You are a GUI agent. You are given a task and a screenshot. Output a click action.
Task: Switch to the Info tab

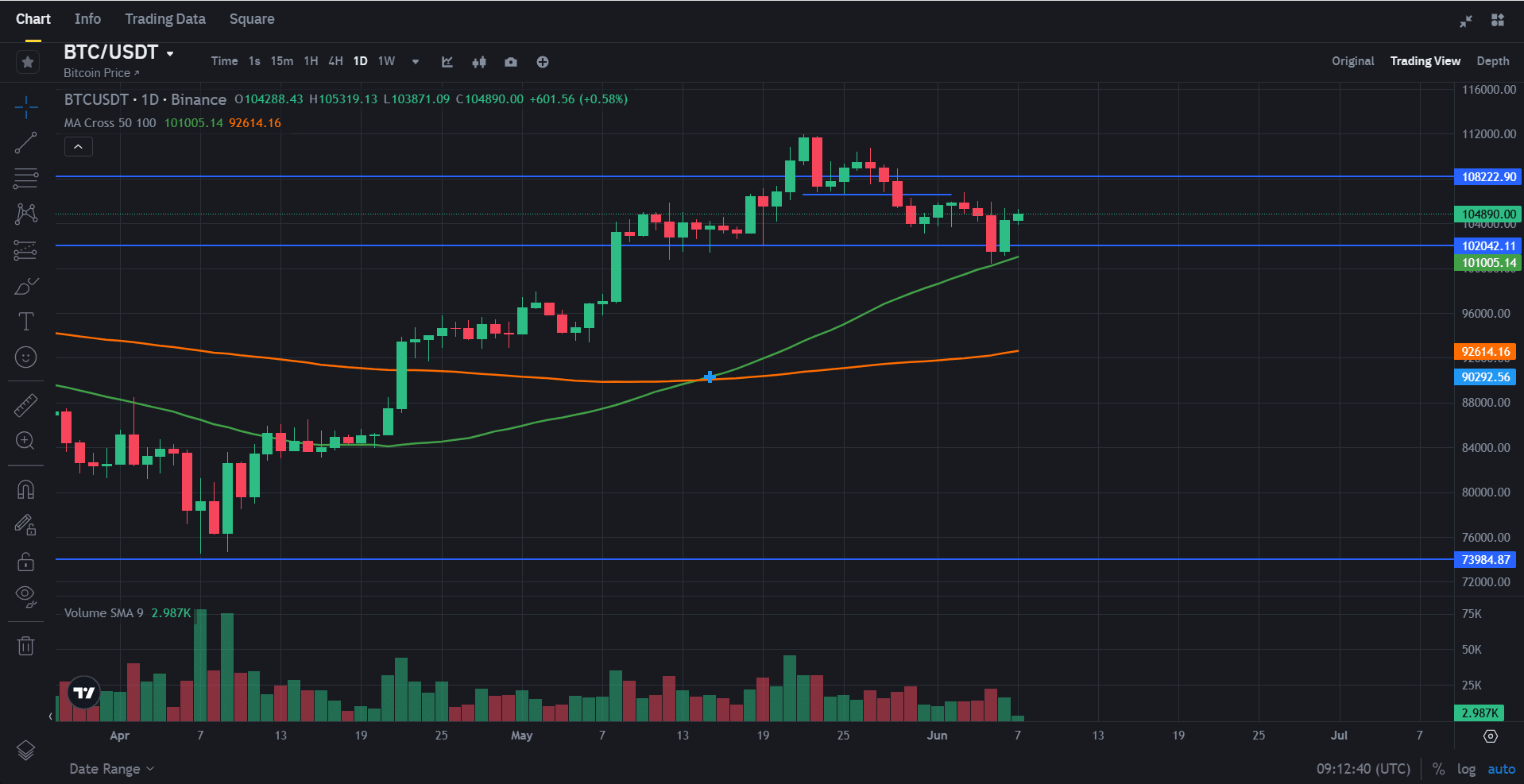[x=87, y=19]
